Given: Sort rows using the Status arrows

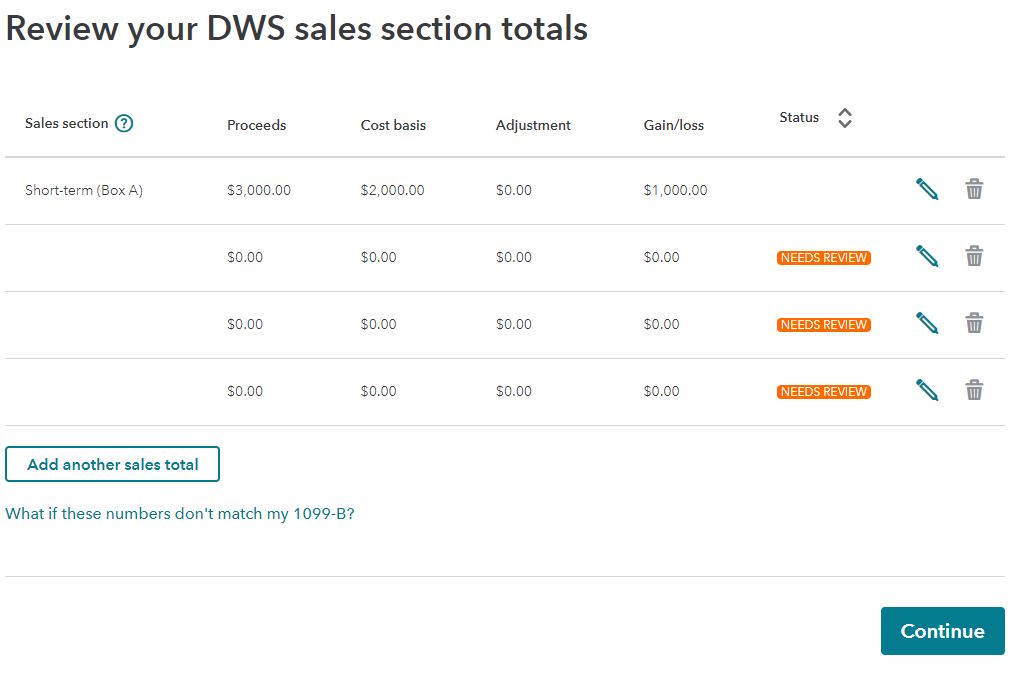Looking at the screenshot, I should point(845,118).
